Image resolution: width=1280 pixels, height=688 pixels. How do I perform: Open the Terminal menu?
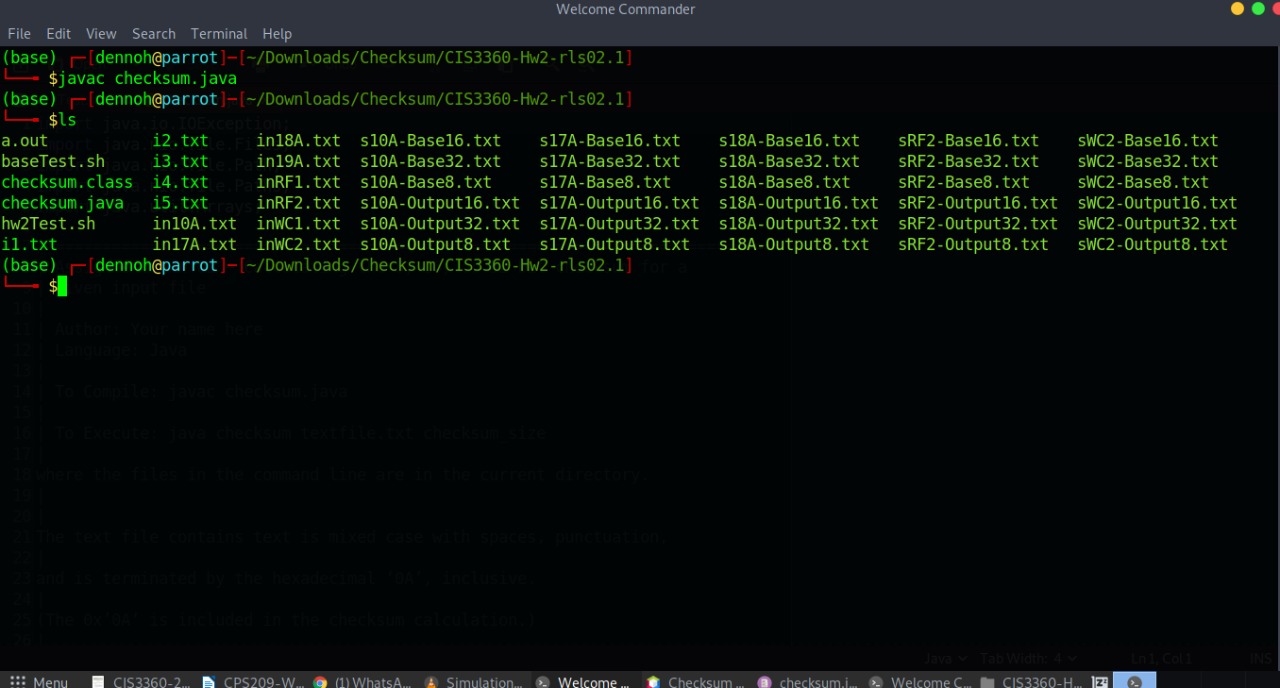pyautogui.click(x=219, y=33)
